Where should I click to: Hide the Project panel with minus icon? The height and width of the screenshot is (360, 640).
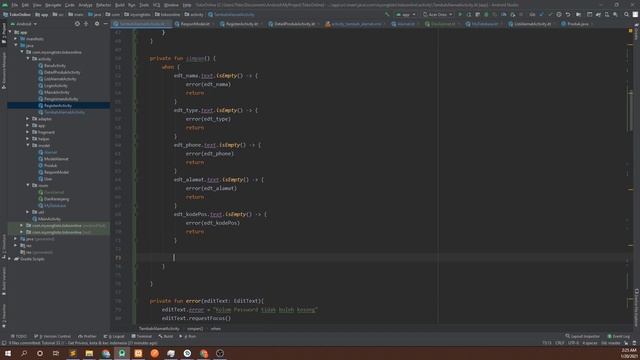(x=105, y=24)
